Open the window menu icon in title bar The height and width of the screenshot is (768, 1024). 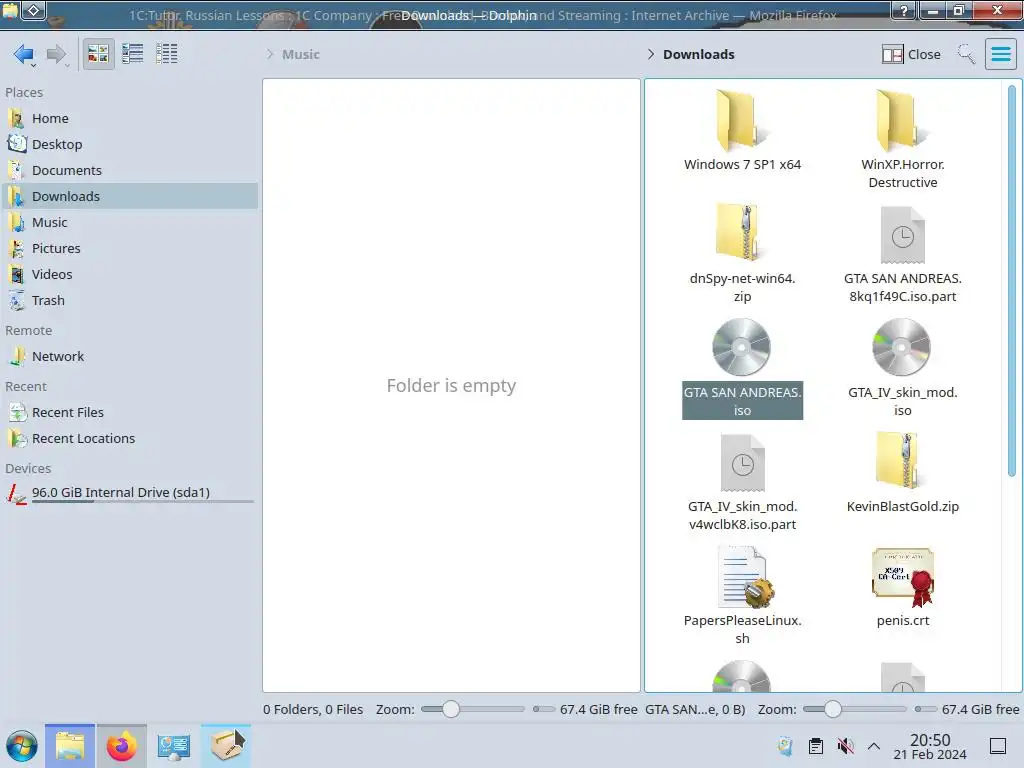[10, 10]
